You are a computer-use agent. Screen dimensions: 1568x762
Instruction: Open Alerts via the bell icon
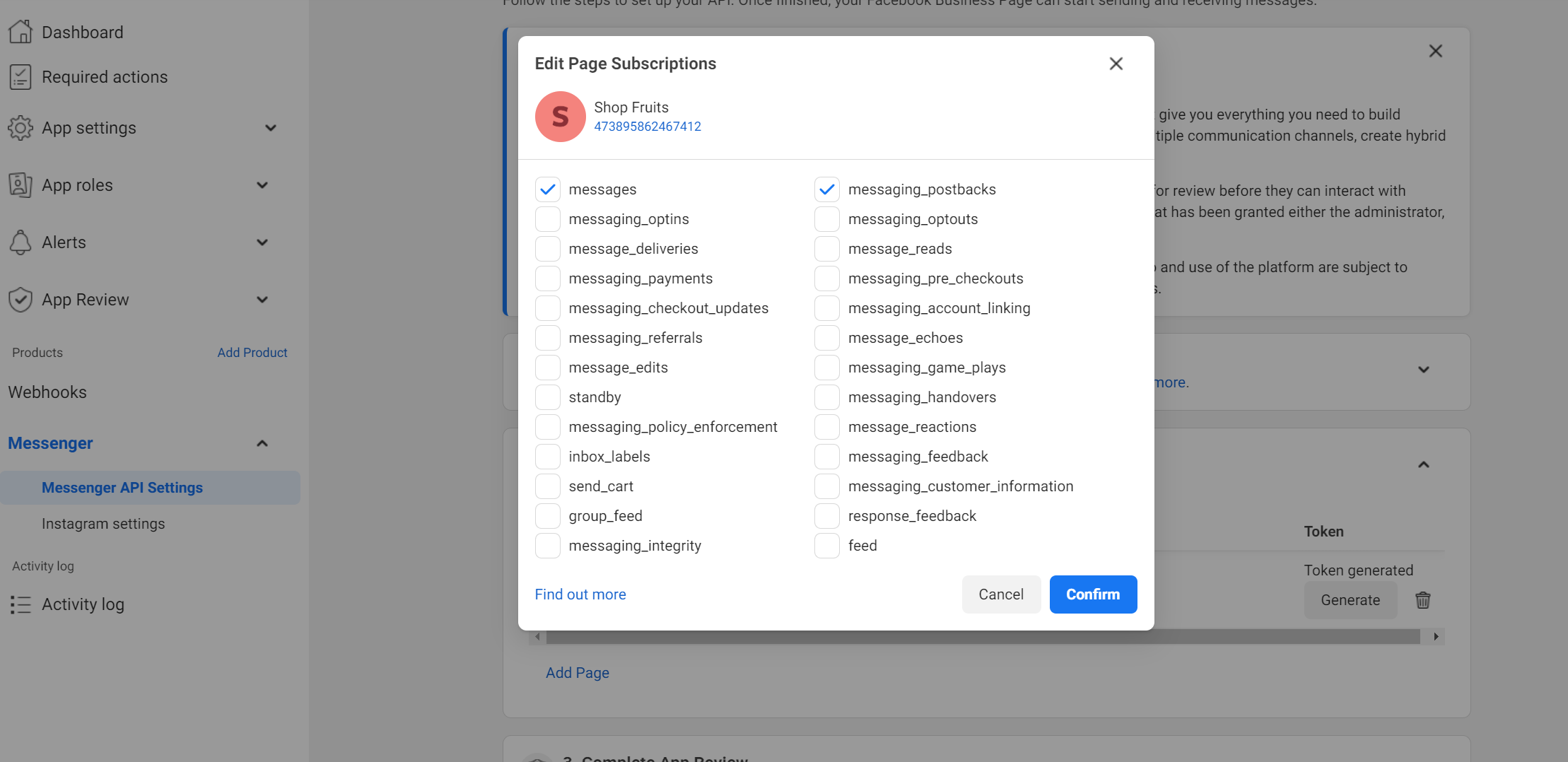tap(21, 242)
